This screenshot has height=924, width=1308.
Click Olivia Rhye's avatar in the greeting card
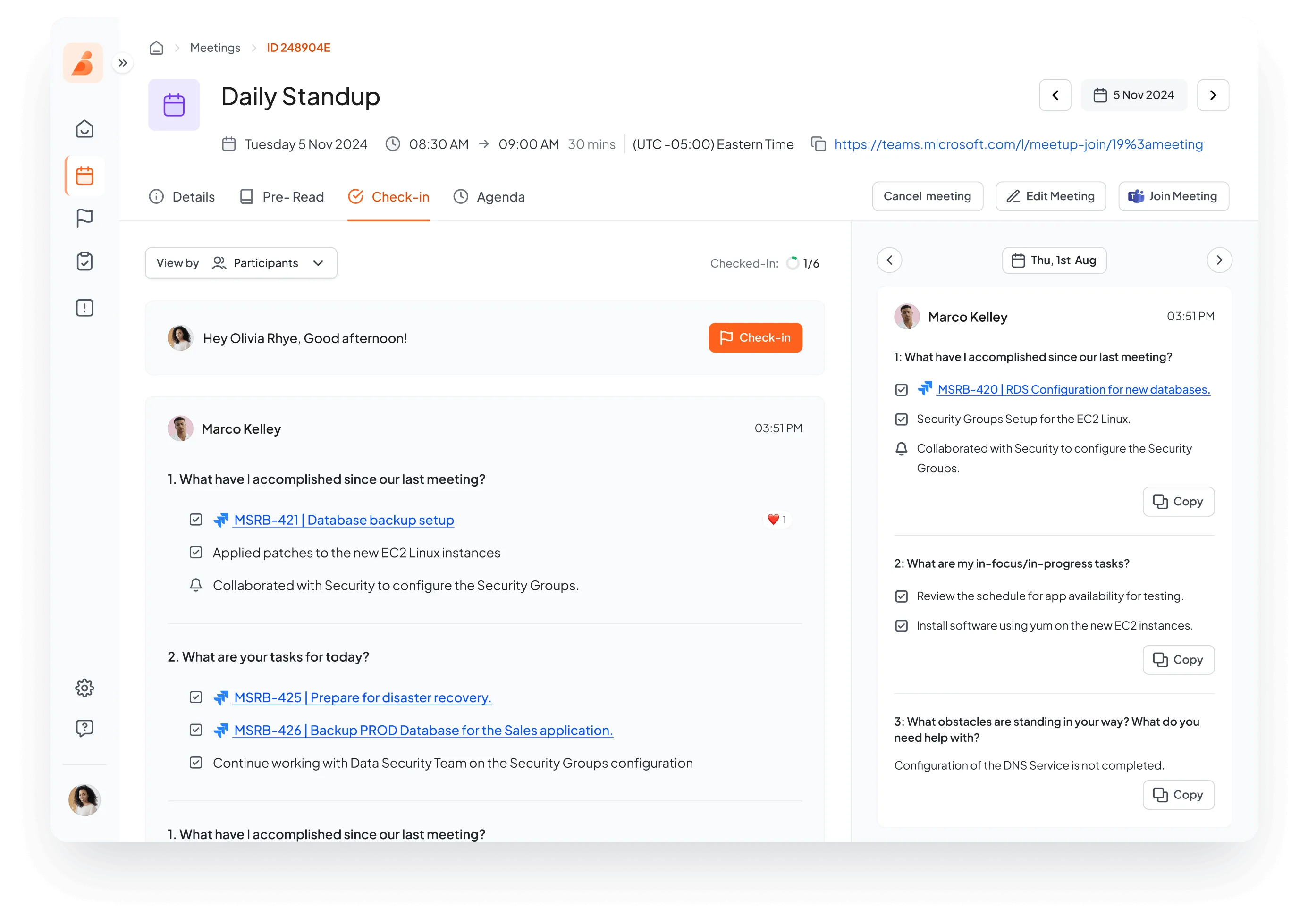point(180,338)
